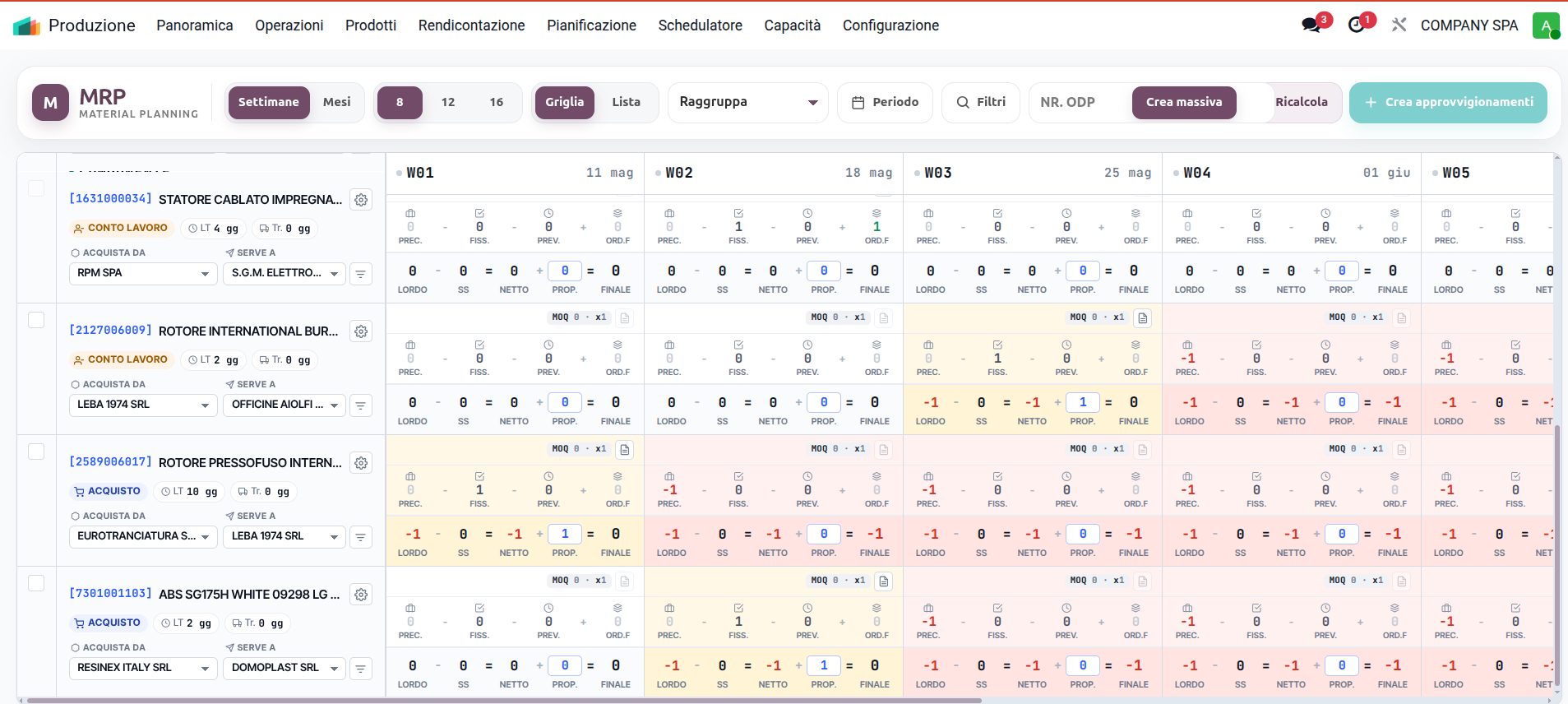Open document icon in W01 ROTORE PRESSOFUSO cell

tap(625, 450)
